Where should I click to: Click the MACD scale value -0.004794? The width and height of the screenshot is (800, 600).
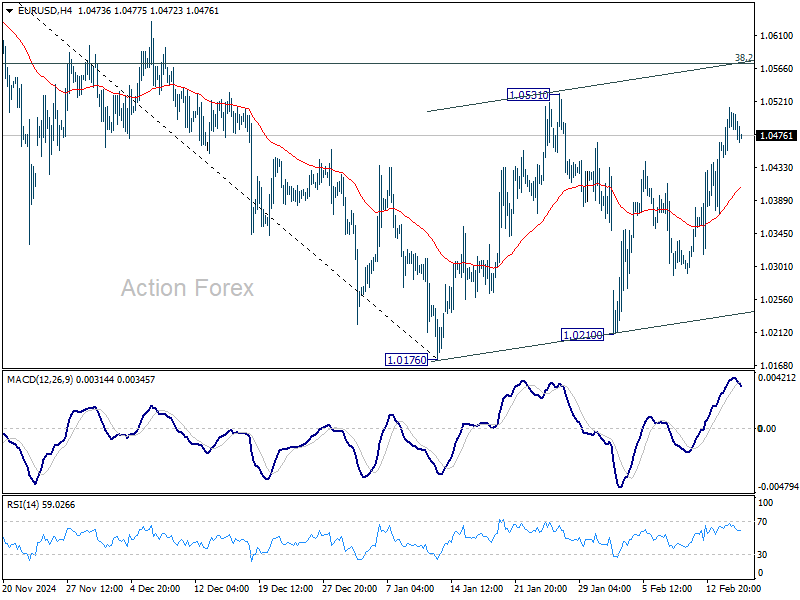778,487
